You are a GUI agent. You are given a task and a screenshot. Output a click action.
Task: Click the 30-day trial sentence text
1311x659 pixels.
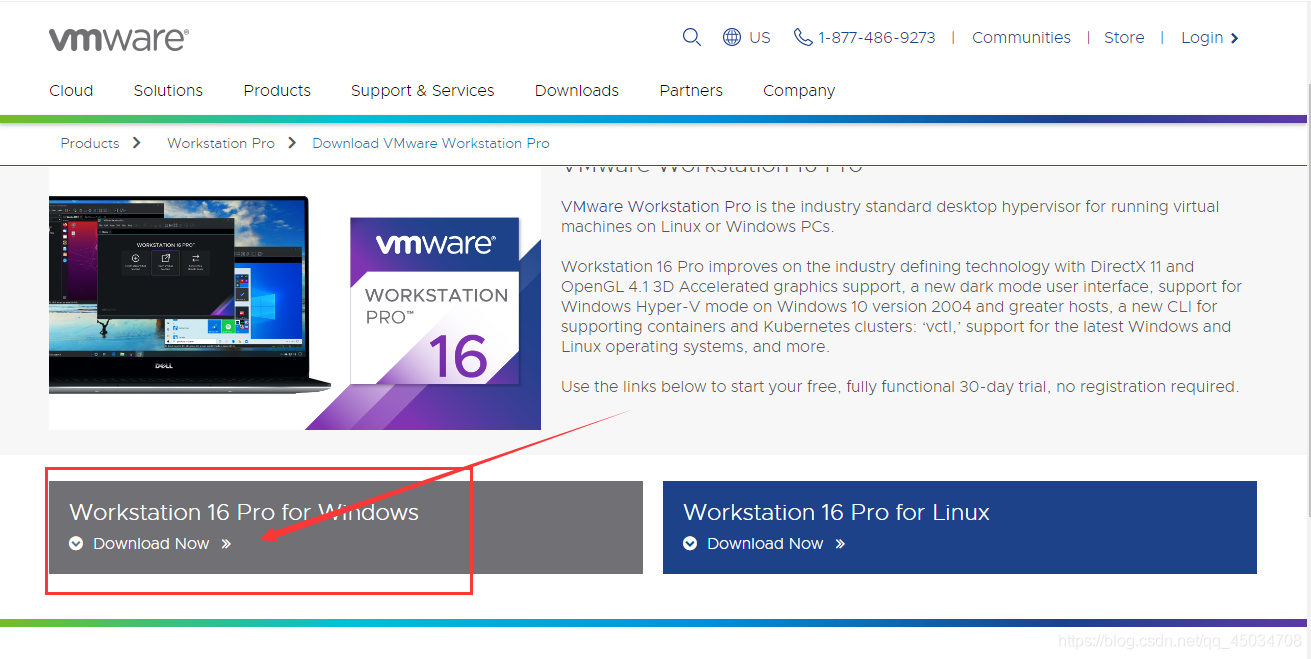[x=900, y=386]
